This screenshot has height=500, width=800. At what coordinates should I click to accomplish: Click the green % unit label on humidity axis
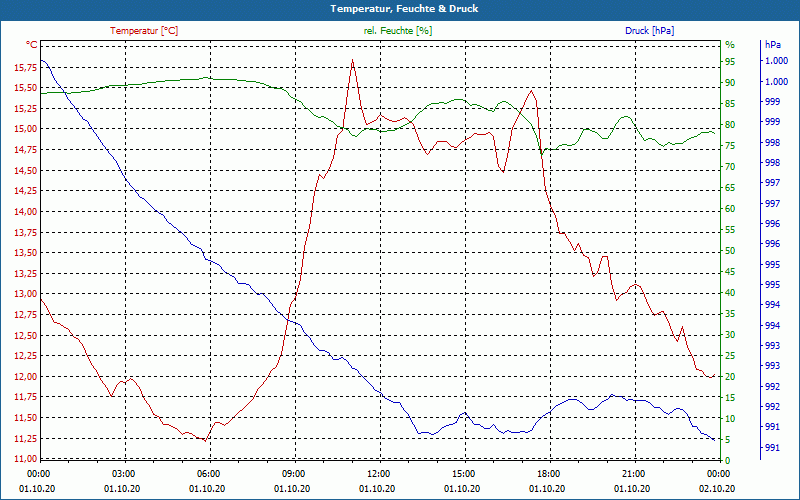point(730,45)
